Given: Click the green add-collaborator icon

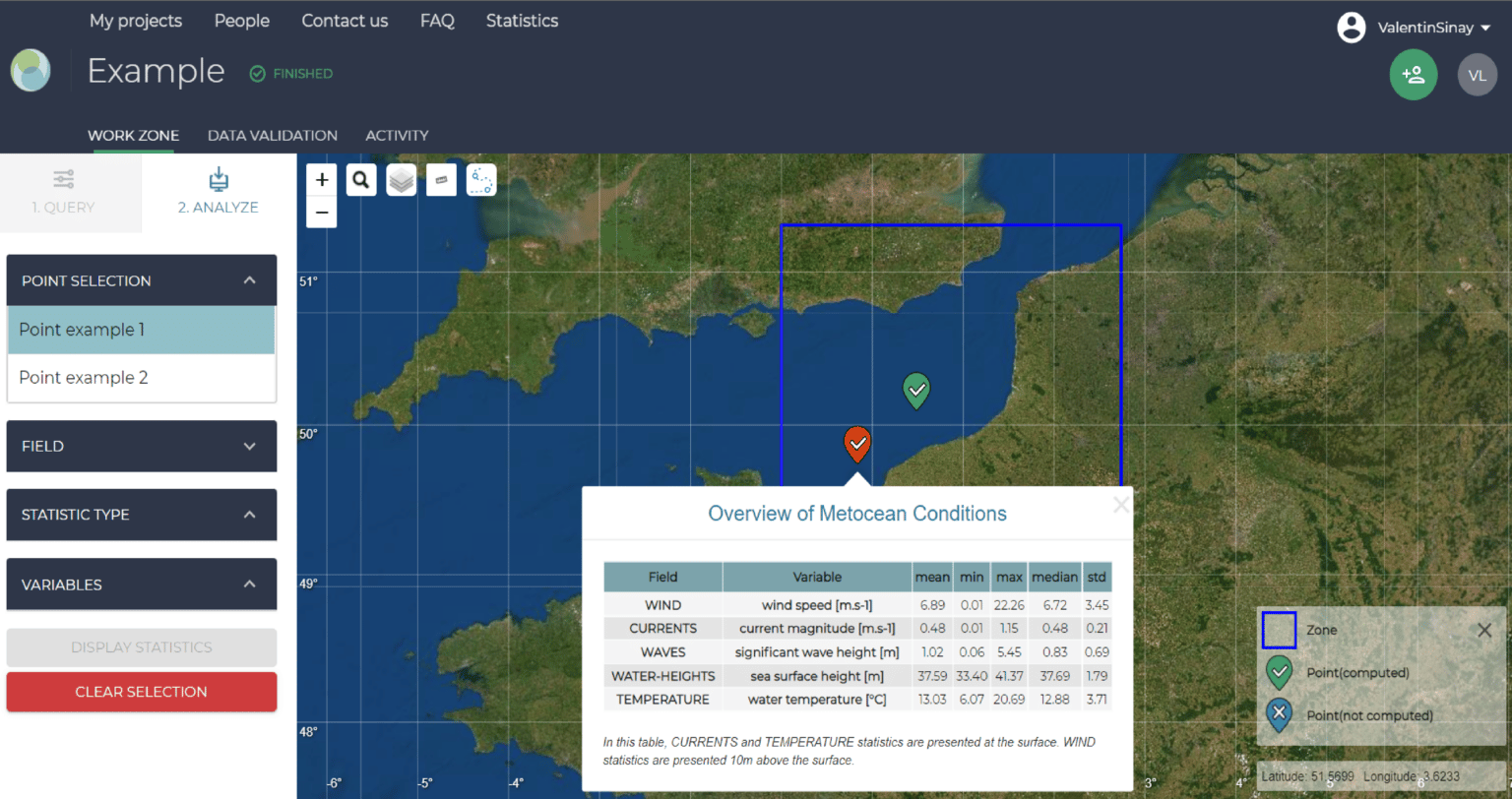Looking at the screenshot, I should (1413, 74).
